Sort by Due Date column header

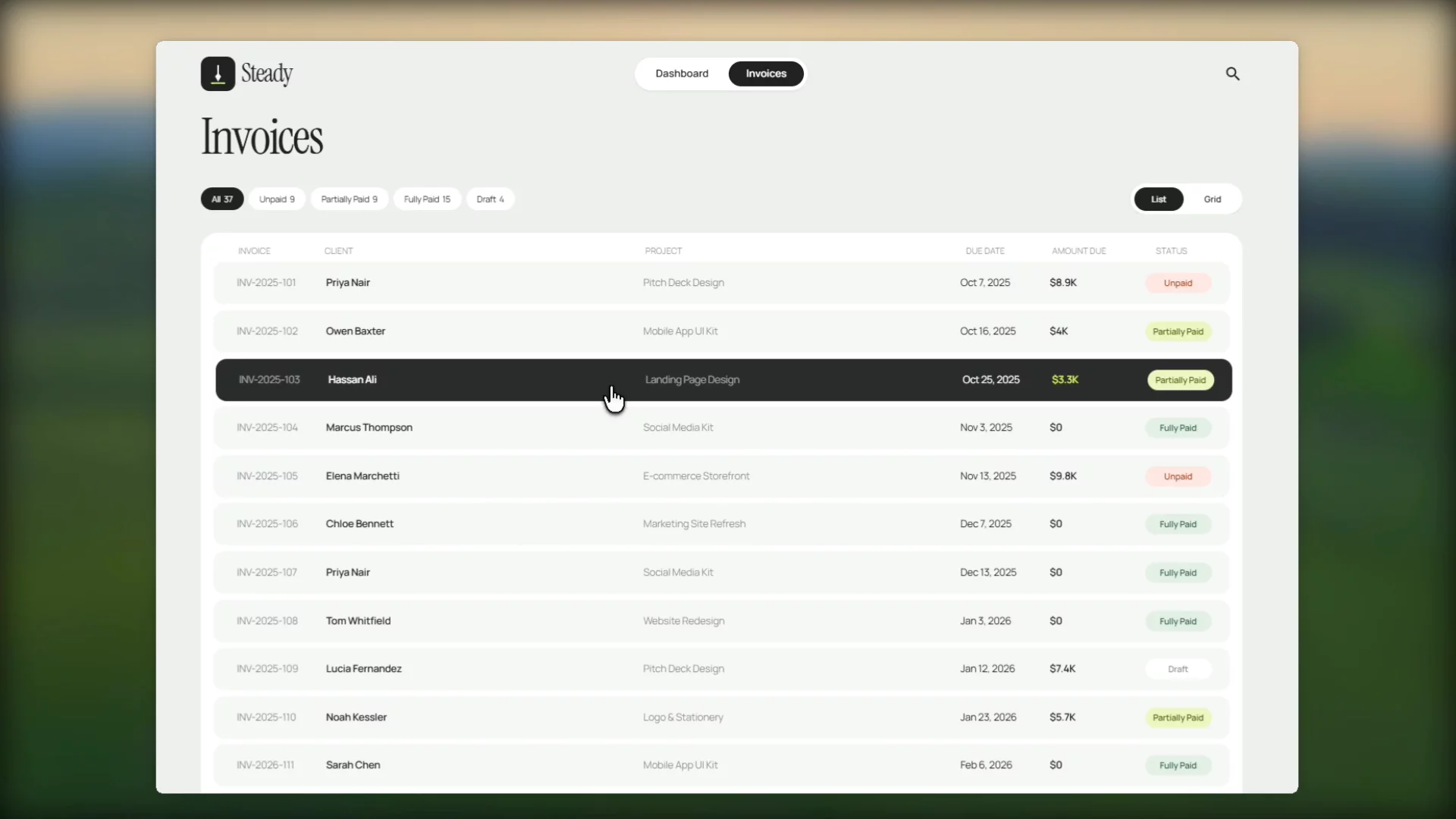[x=984, y=251]
